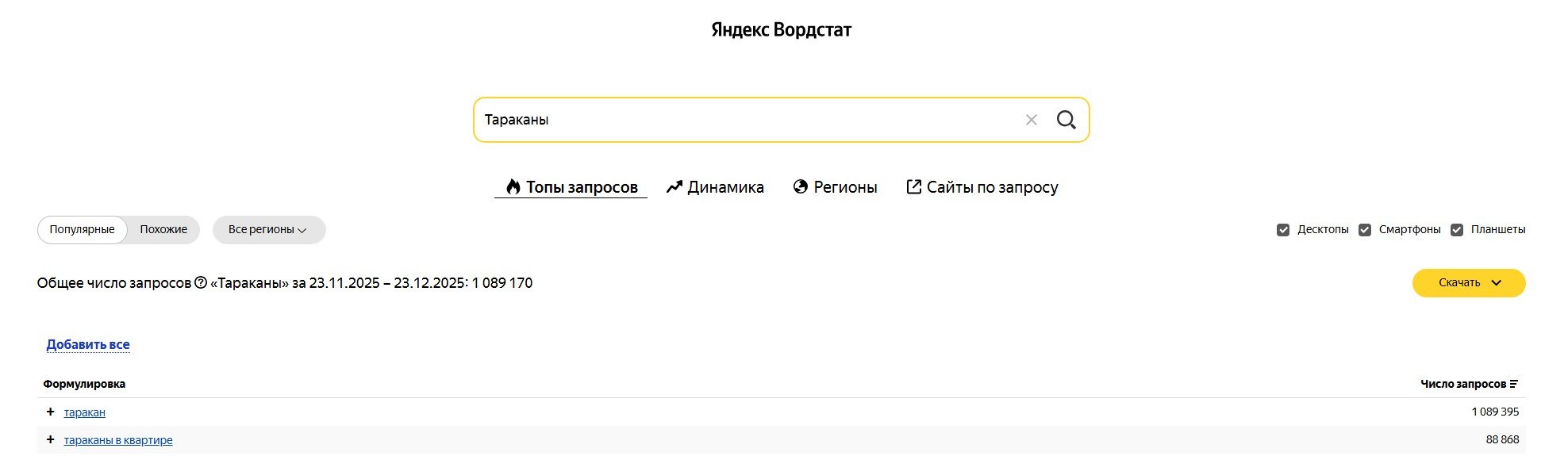Clear the search field with the X icon

1031,120
